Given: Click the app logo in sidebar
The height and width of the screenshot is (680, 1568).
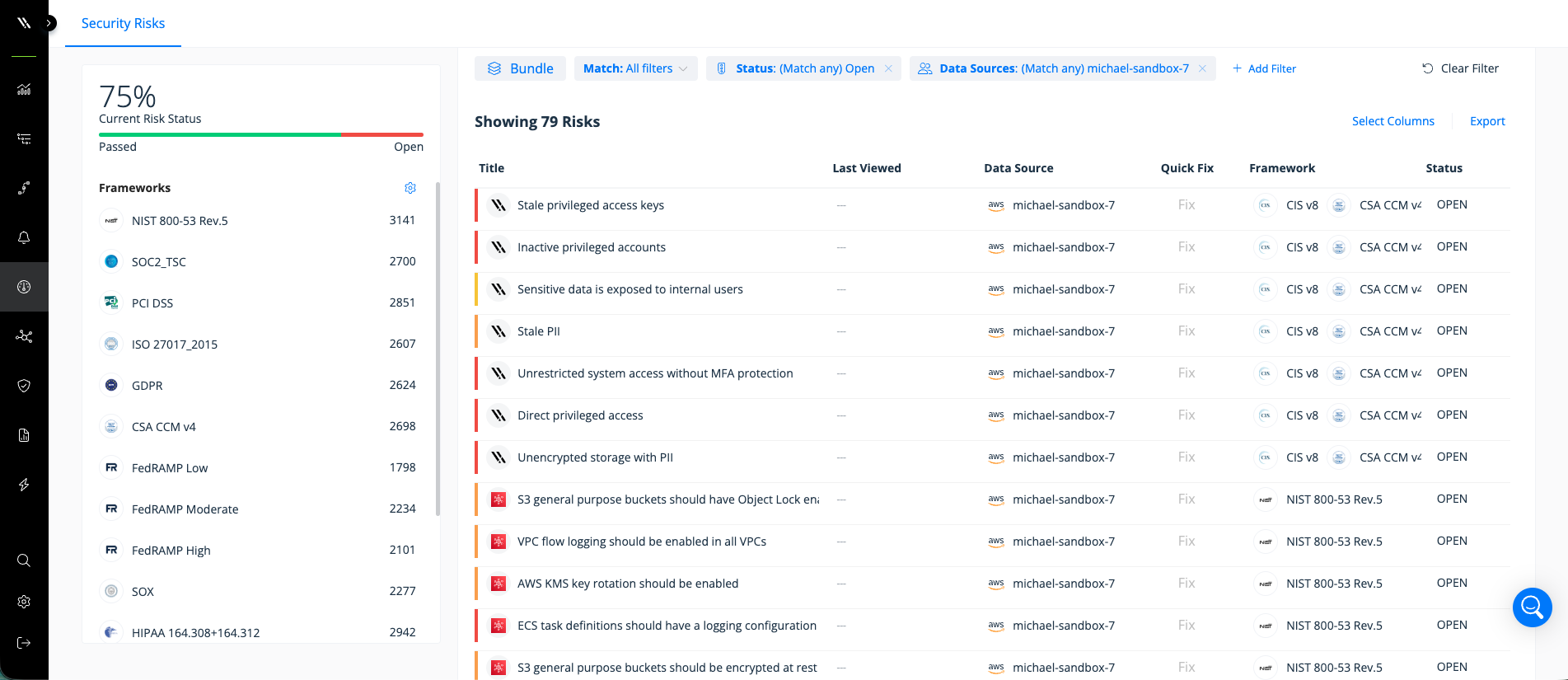Looking at the screenshot, I should pyautogui.click(x=24, y=22).
